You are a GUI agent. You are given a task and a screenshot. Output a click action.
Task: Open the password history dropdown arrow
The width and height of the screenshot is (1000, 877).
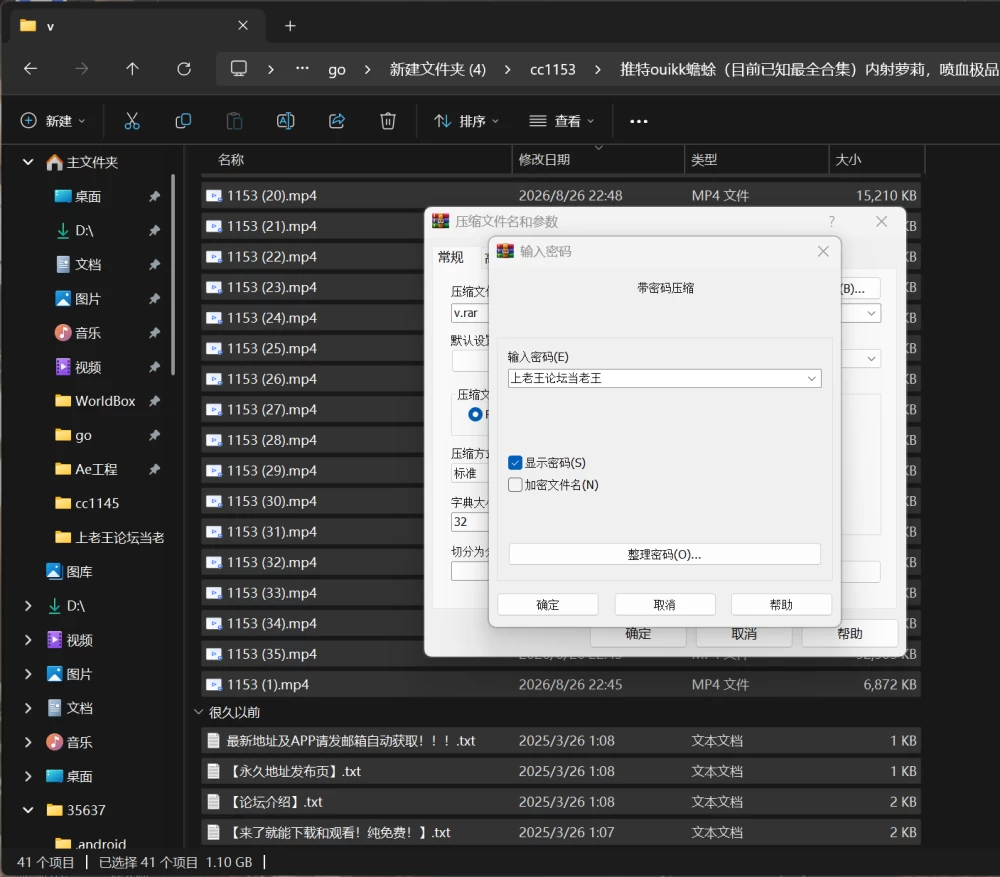[811, 378]
